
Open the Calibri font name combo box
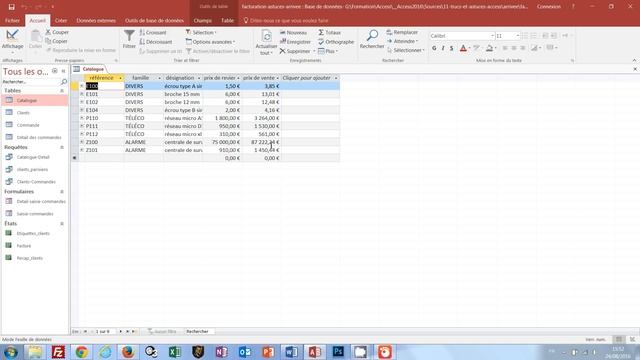point(462,36)
